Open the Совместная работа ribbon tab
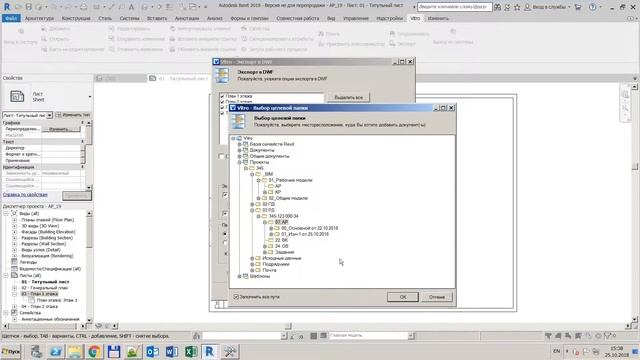 (298, 18)
